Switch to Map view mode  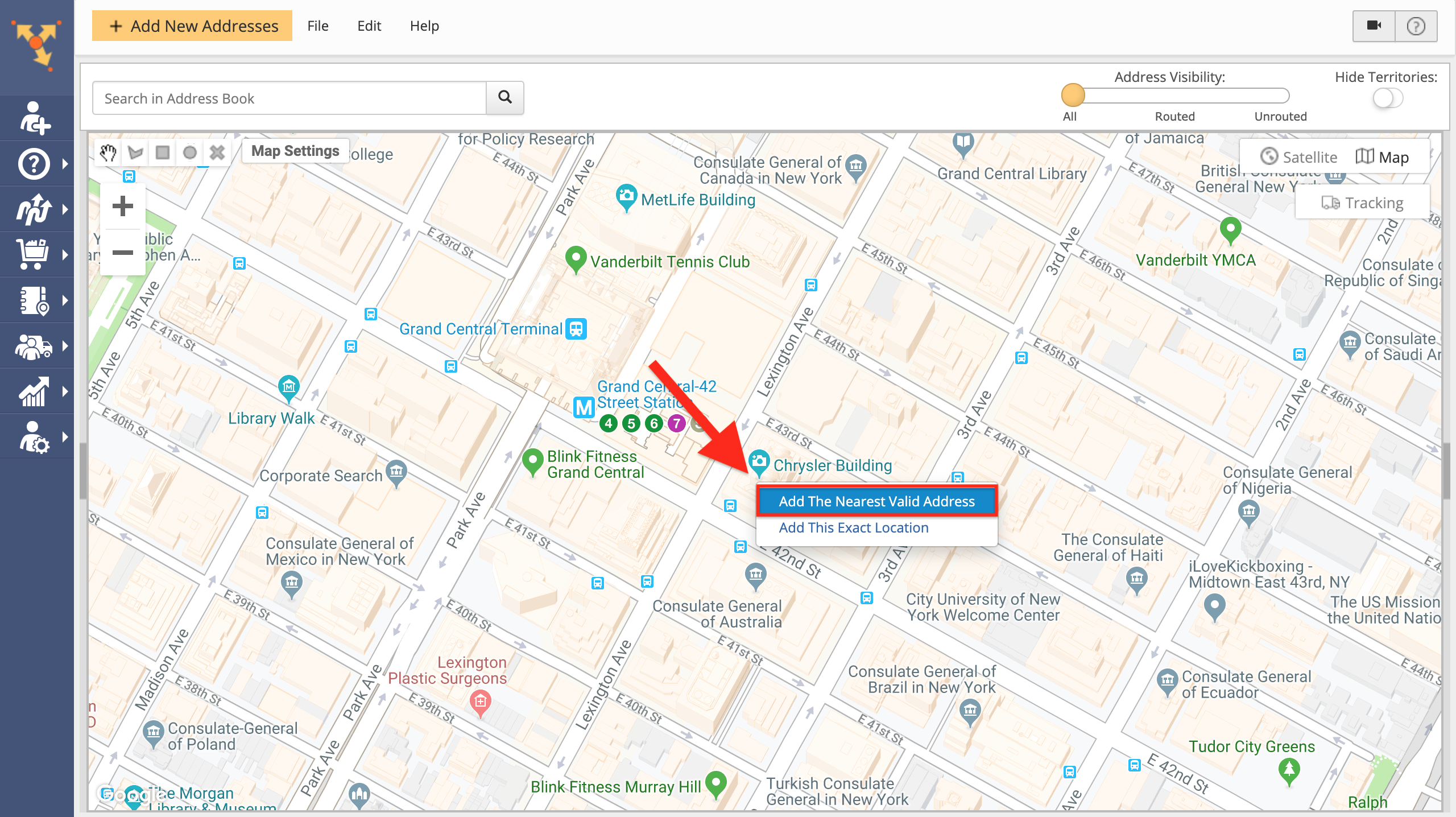(1385, 157)
